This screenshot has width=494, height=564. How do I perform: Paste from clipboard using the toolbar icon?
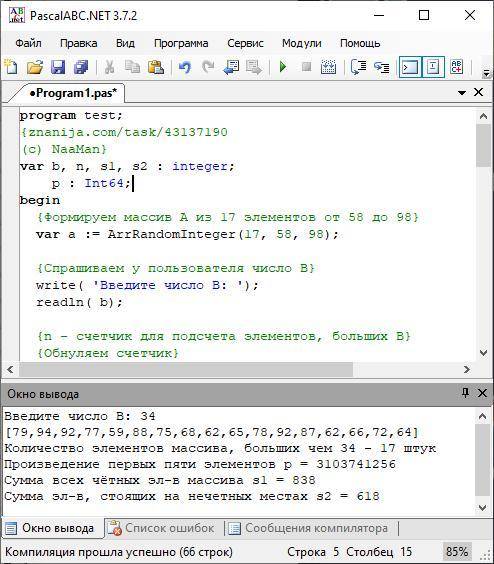(156, 67)
